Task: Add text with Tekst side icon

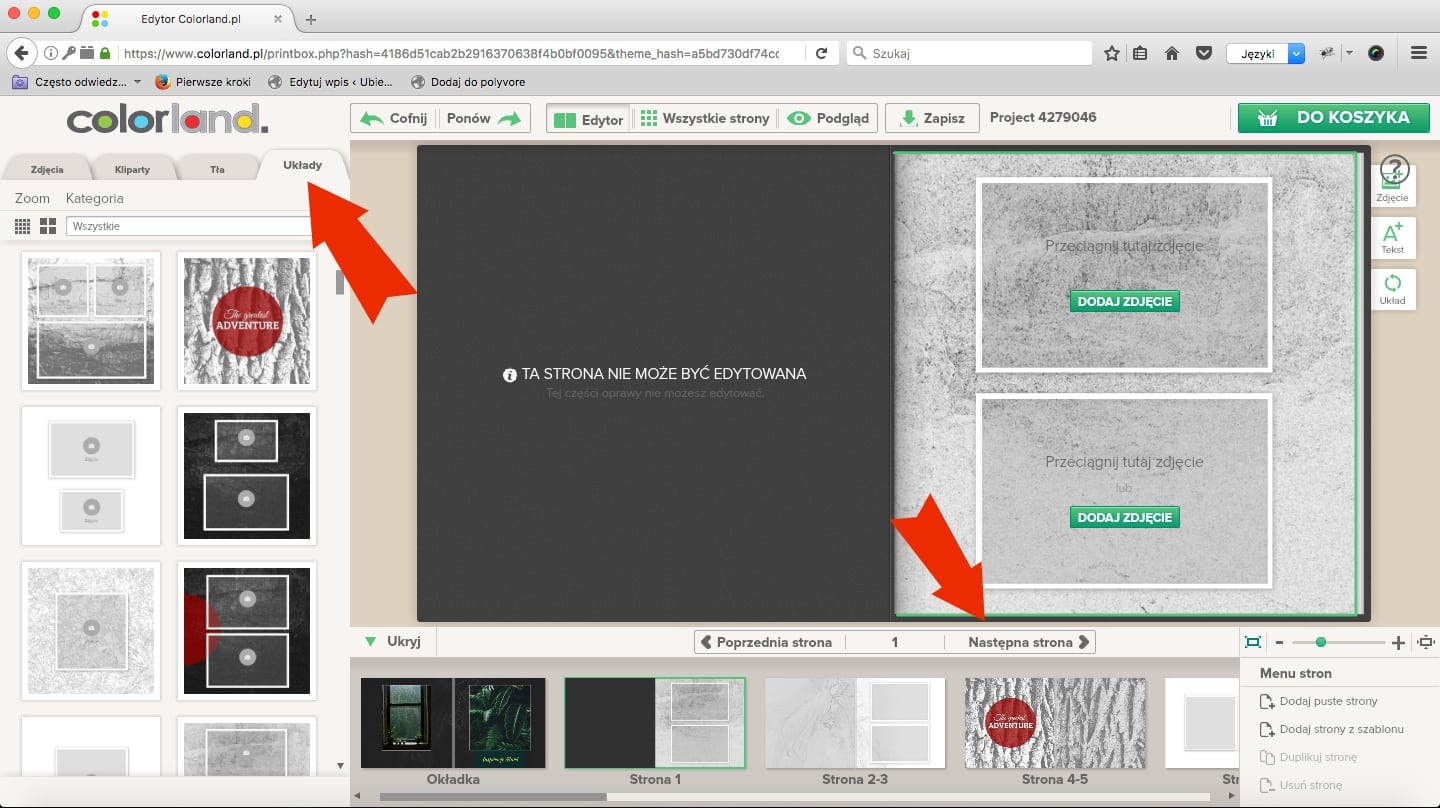Action: click(x=1392, y=238)
